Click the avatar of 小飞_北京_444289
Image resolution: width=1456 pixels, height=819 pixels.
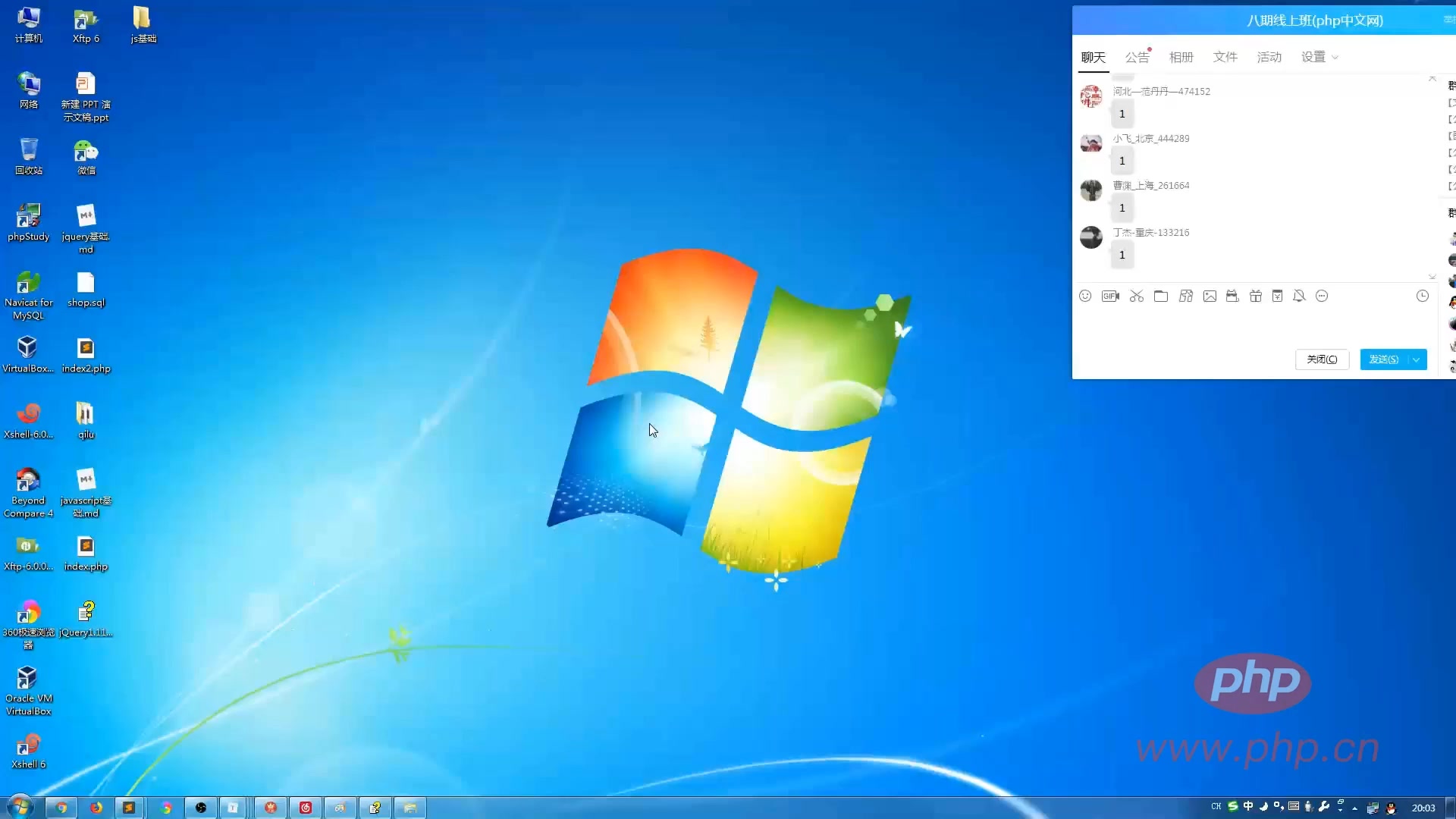click(x=1091, y=143)
